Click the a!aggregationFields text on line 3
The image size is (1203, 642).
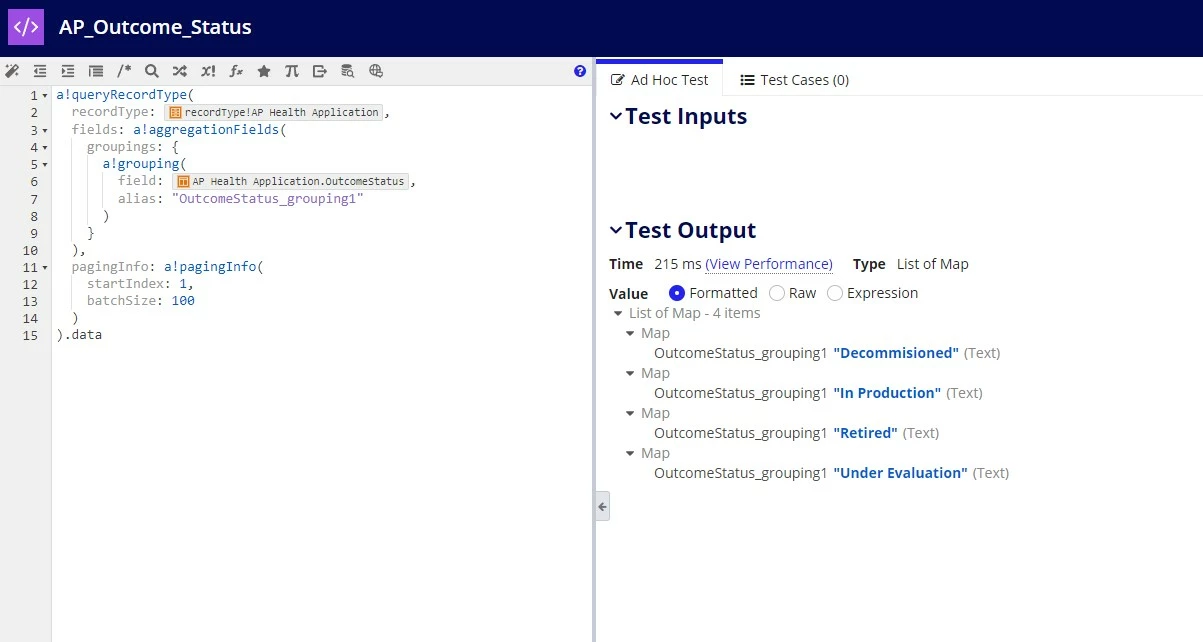coord(206,130)
